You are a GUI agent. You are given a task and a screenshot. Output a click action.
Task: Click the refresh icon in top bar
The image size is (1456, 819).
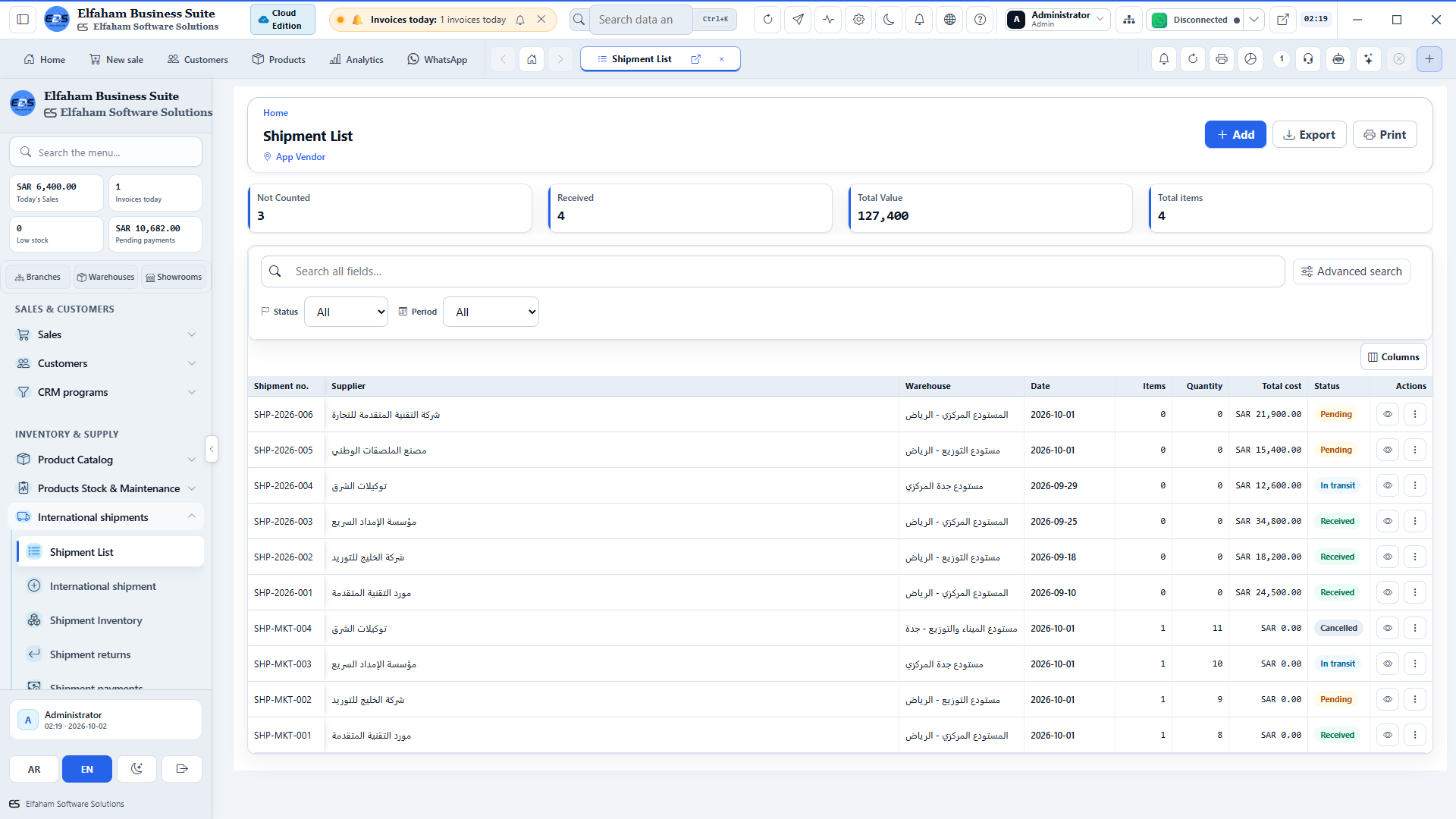pos(767,20)
